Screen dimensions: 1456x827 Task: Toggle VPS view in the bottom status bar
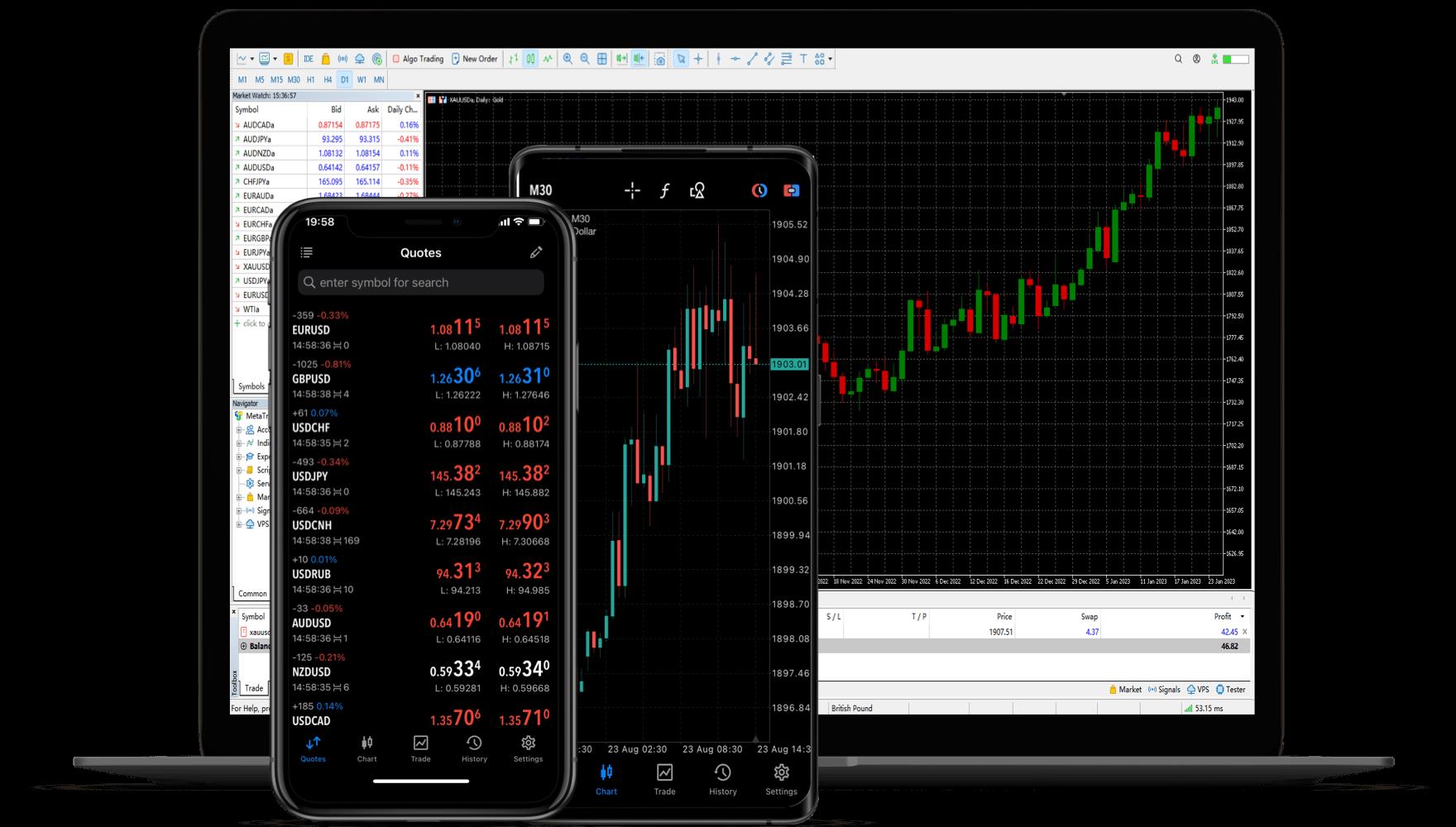[x=1200, y=689]
